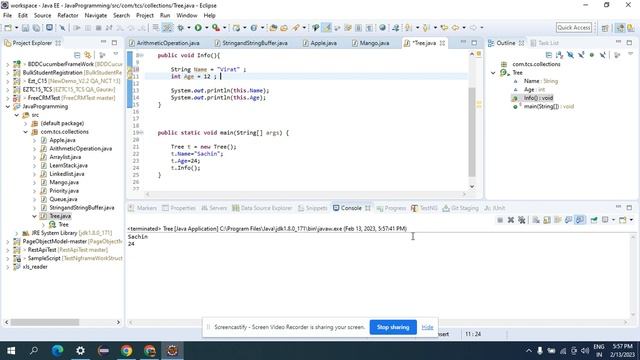Expand the RestApiTest project
Screen dimensions: 640x360
coord(8,250)
